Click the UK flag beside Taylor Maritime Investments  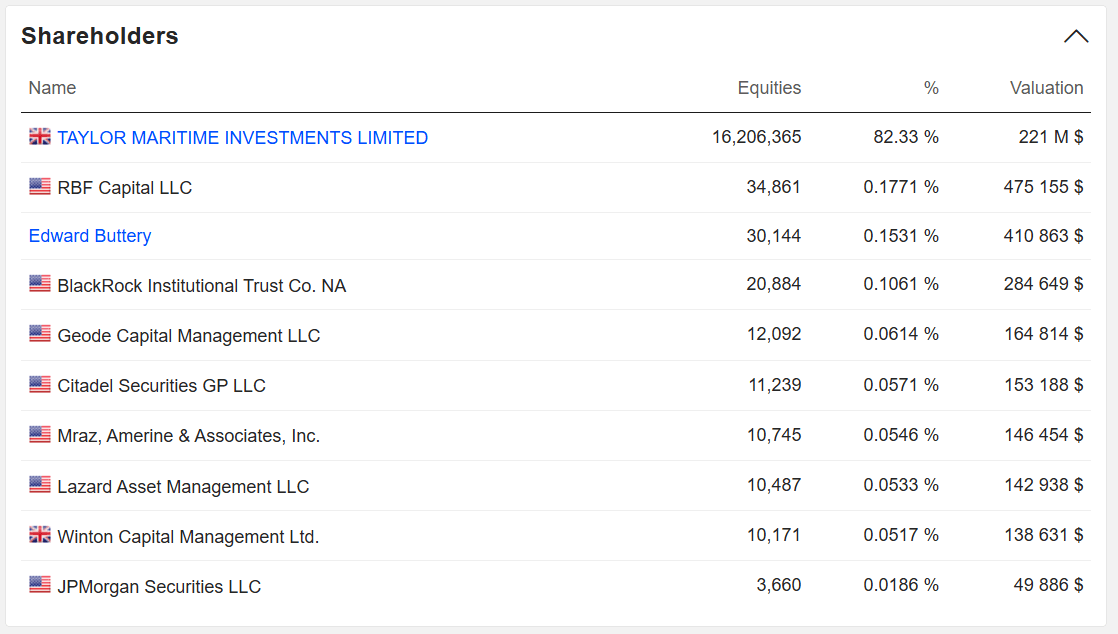[39, 137]
